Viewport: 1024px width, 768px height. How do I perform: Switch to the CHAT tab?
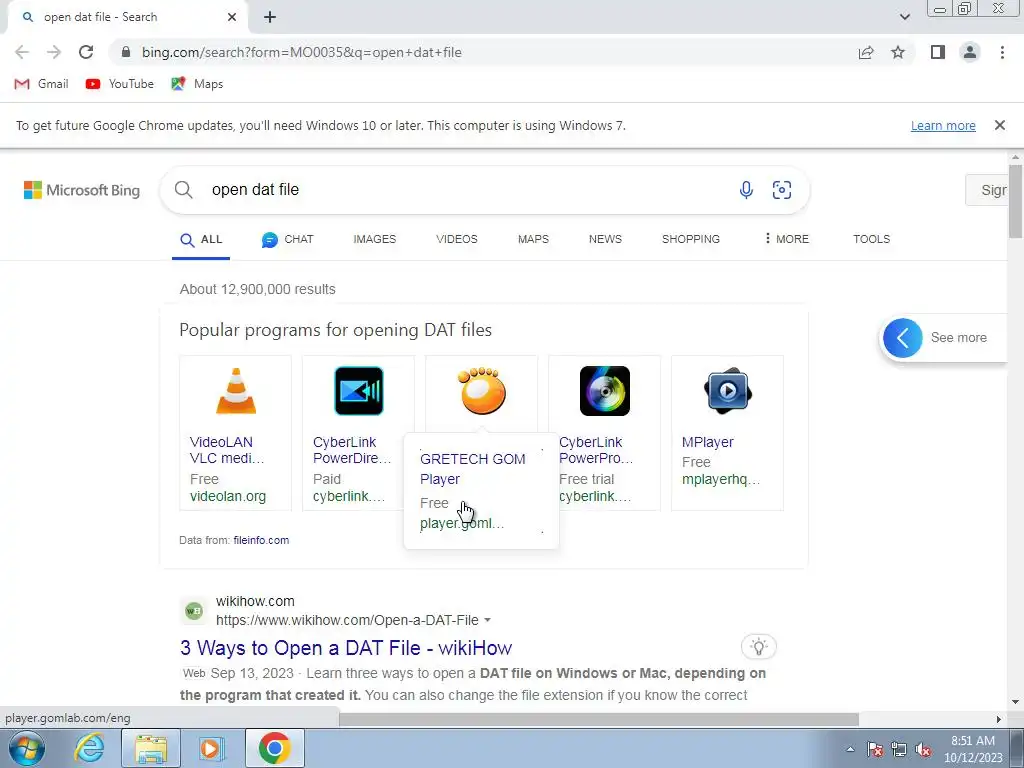click(287, 240)
